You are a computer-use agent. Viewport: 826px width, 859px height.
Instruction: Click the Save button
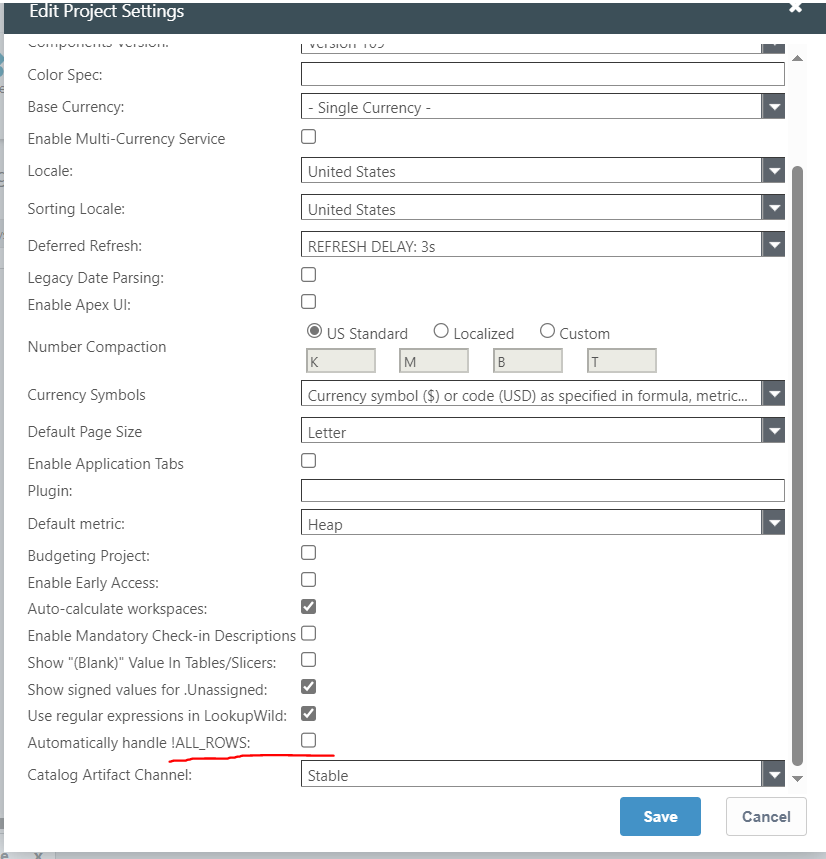click(660, 816)
